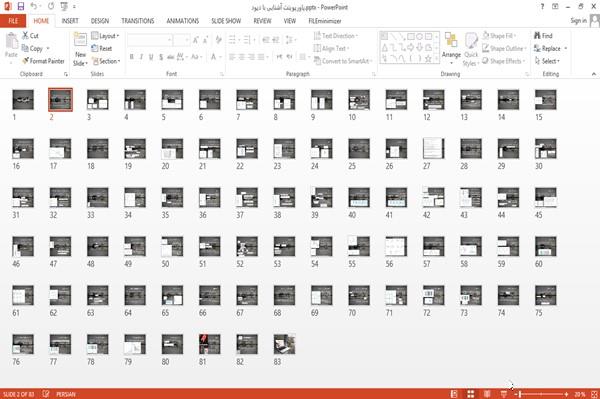Image resolution: width=600 pixels, height=399 pixels.
Task: Open the FILEminimizer tab
Action: pyautogui.click(x=324, y=21)
